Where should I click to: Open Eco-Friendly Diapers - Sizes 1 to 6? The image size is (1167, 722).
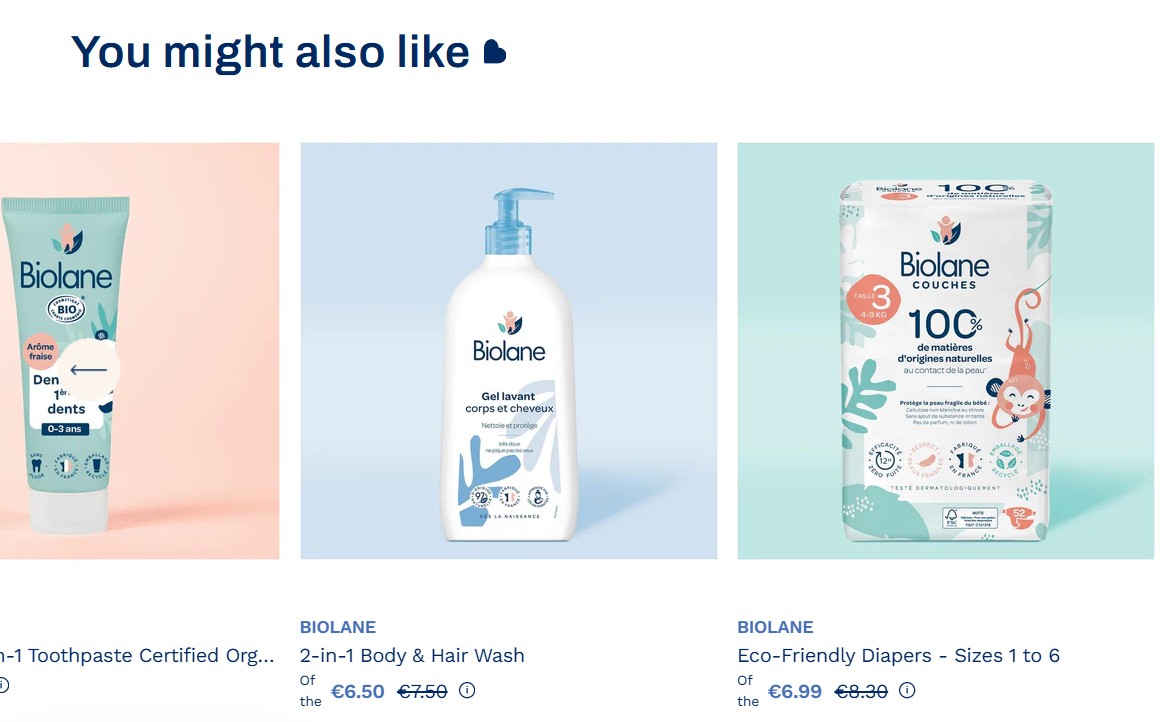(x=898, y=655)
